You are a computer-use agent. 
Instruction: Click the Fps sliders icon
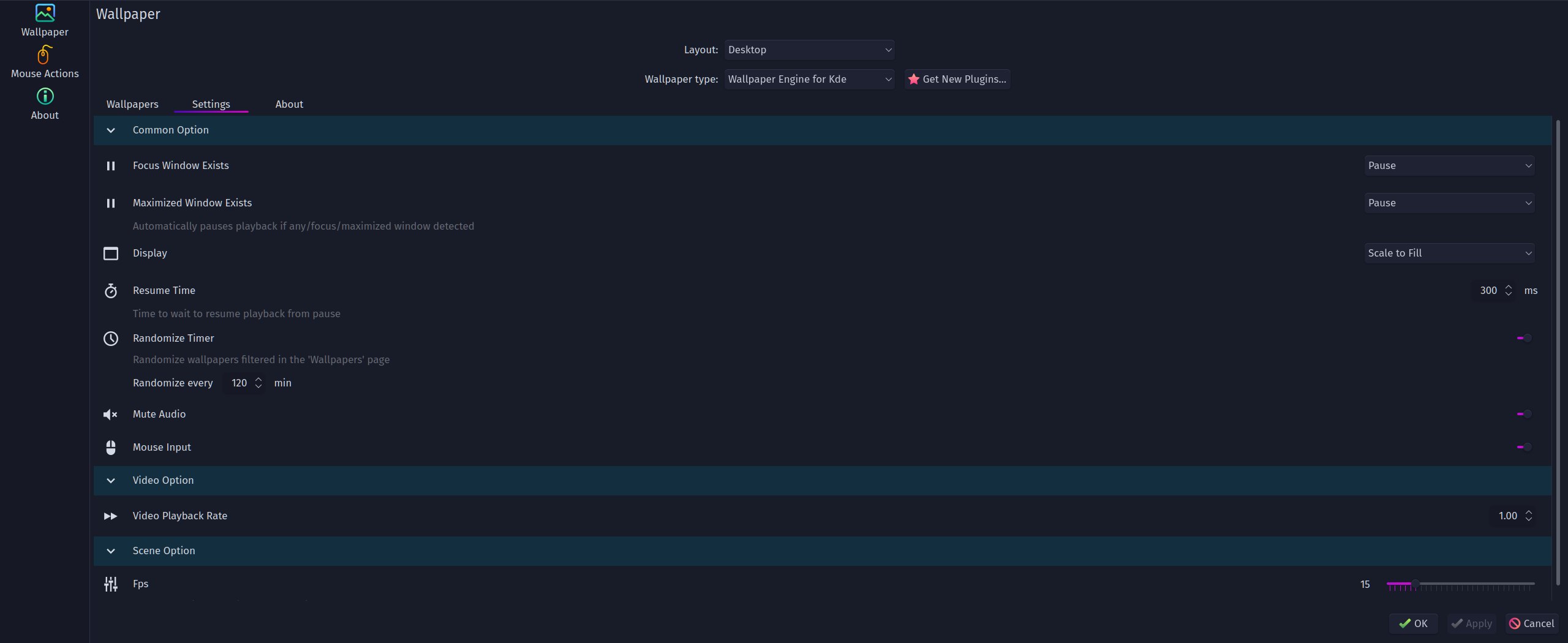[x=111, y=584]
